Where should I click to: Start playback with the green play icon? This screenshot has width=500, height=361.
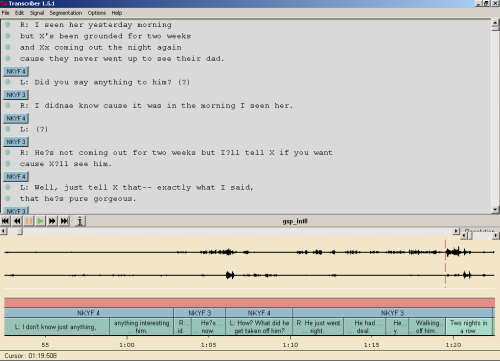[x=40, y=221]
